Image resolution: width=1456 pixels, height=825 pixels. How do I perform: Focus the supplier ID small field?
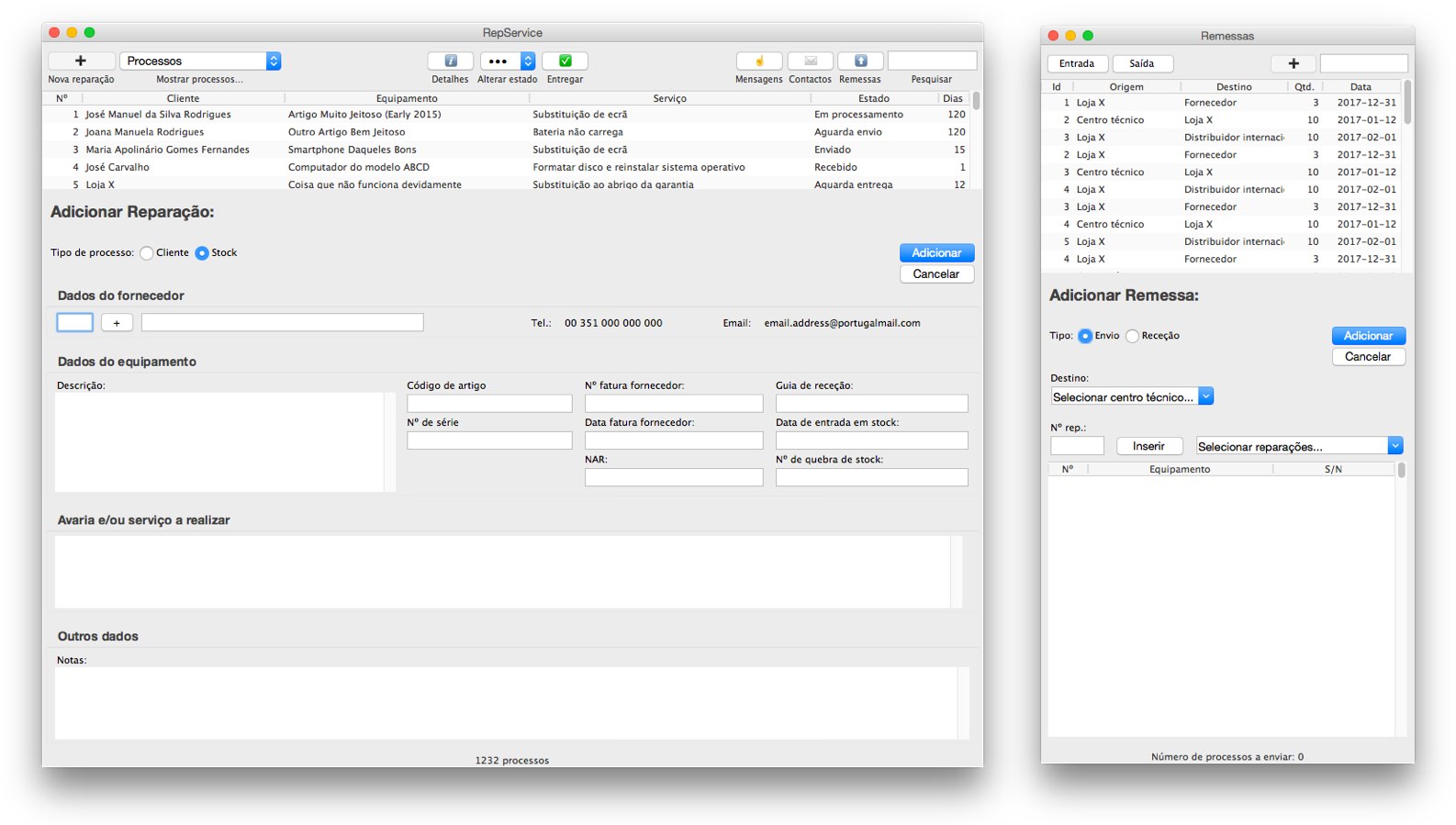(x=75, y=323)
